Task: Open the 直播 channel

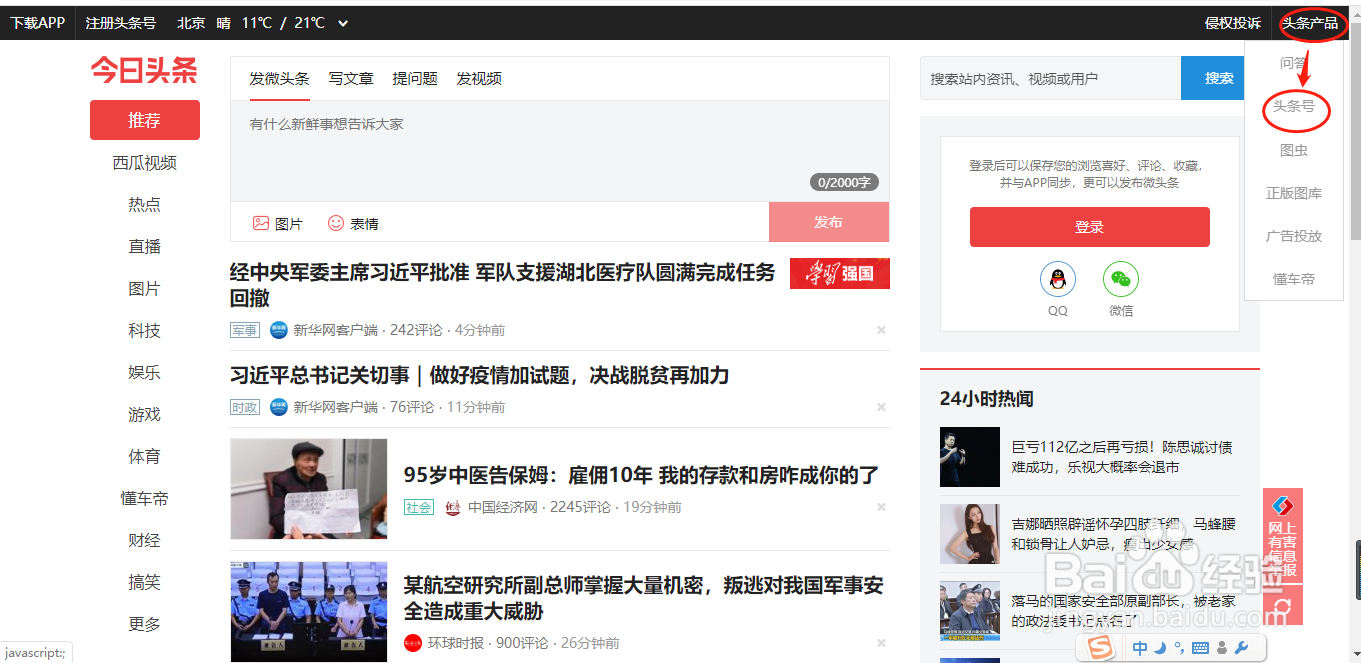Action: [145, 246]
